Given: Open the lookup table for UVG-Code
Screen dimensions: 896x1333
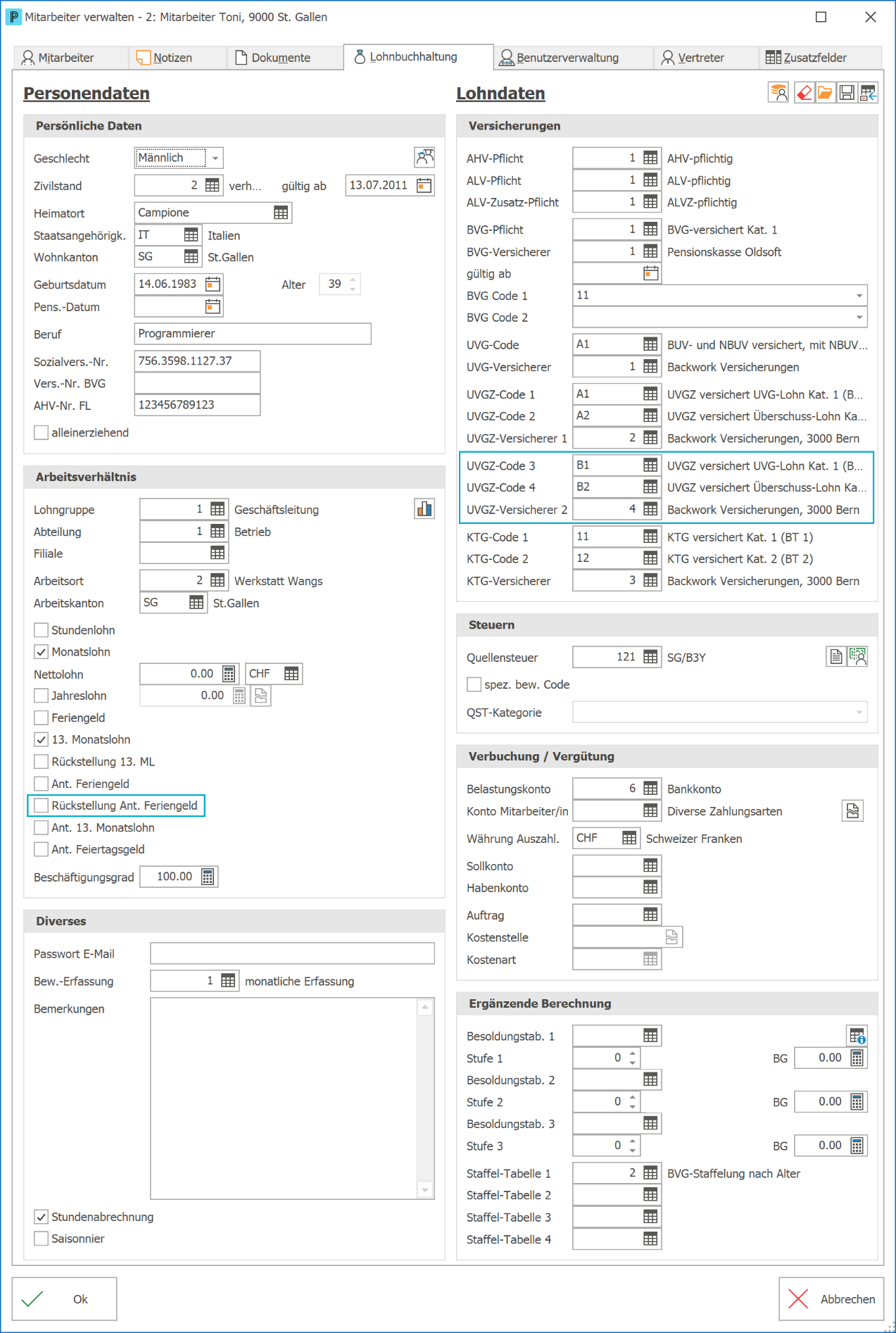Looking at the screenshot, I should click(650, 344).
